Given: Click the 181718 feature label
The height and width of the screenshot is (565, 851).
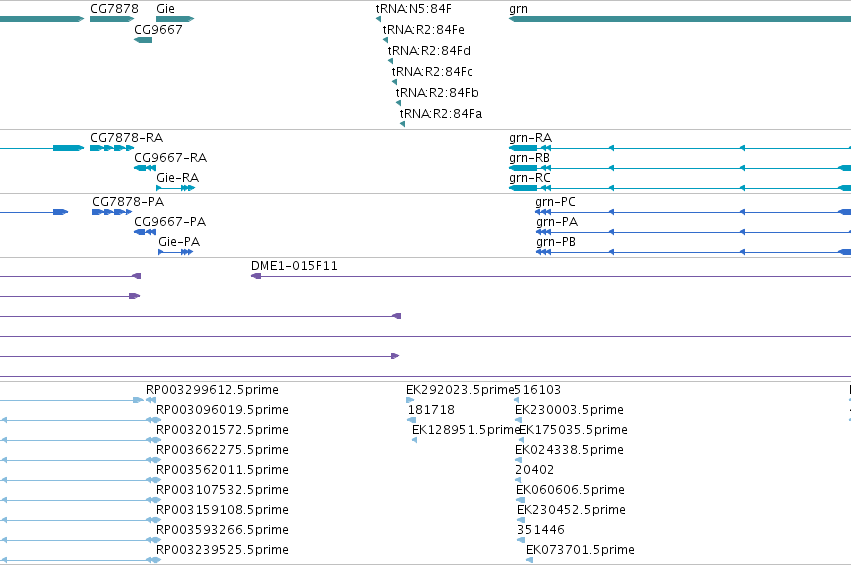Looking at the screenshot, I should tap(431, 410).
